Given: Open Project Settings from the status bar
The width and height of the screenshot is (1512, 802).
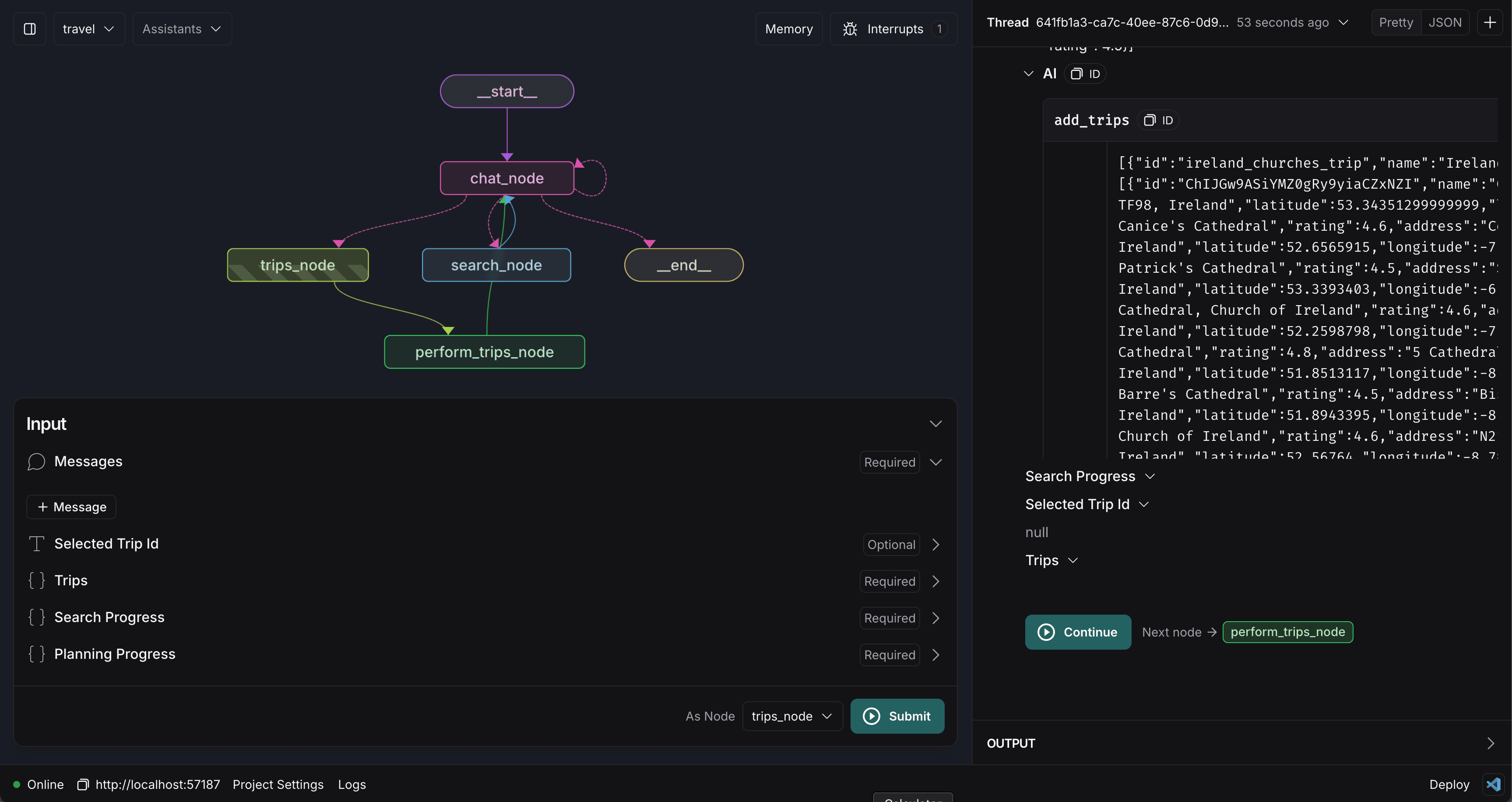Looking at the screenshot, I should pyautogui.click(x=278, y=784).
